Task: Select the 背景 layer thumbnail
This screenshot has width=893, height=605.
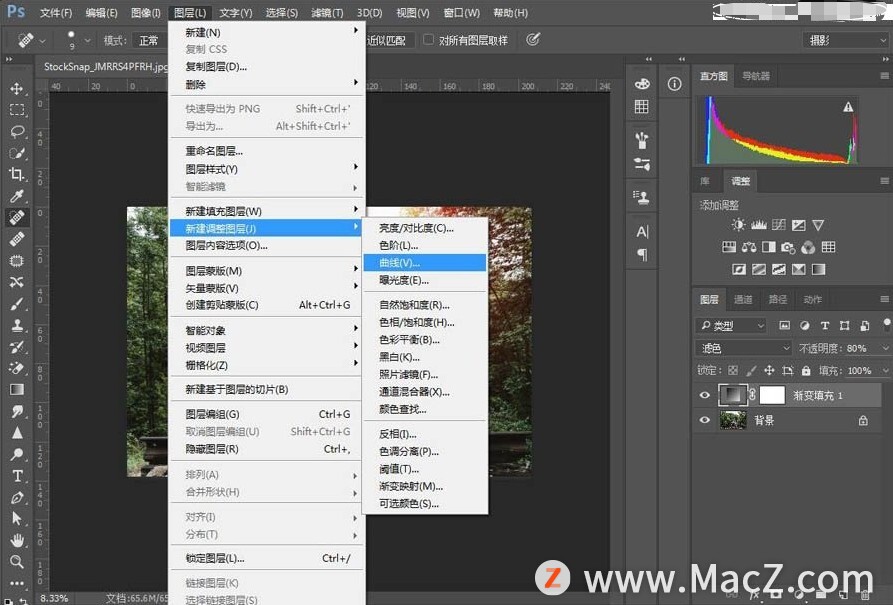Action: [x=733, y=420]
